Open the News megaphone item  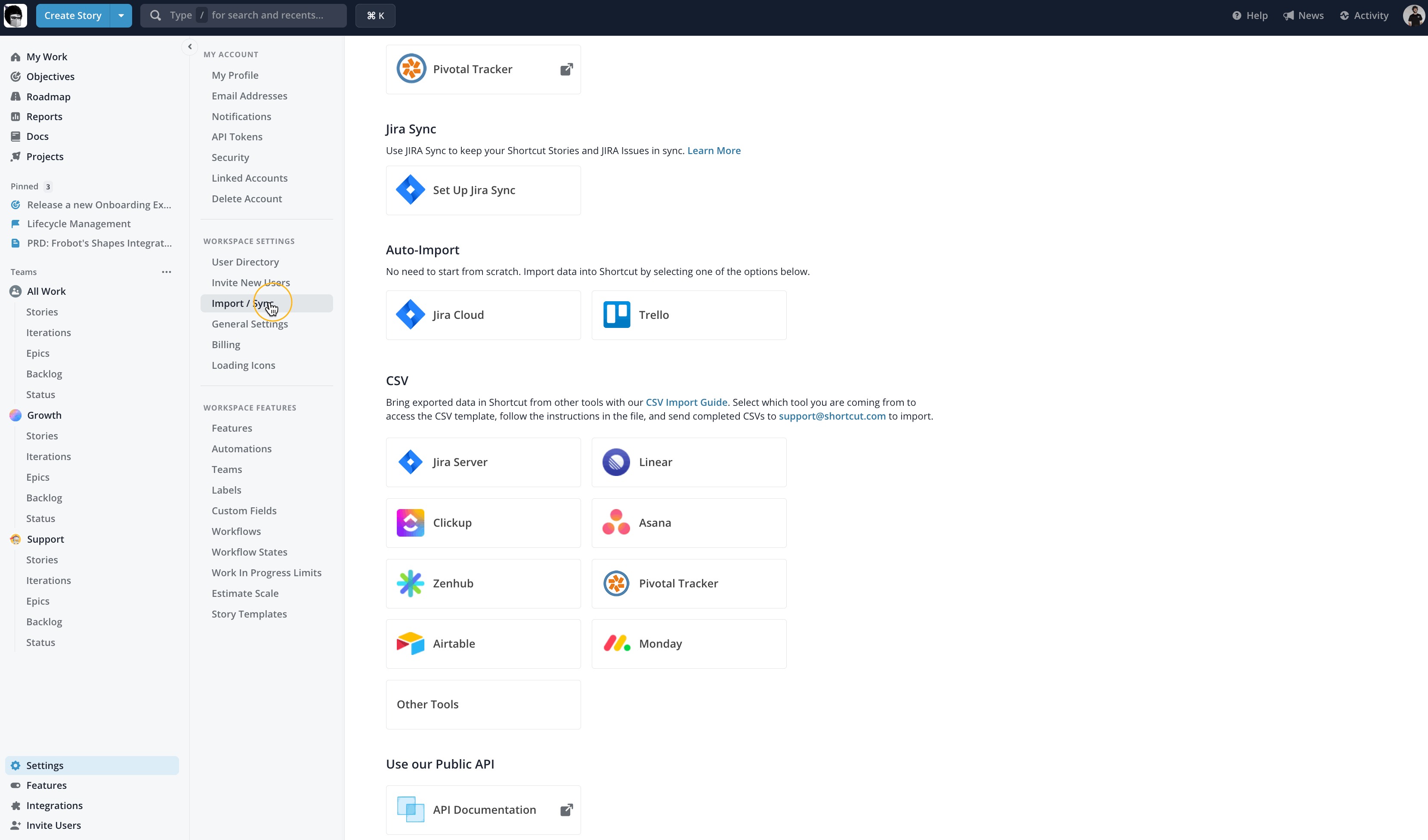click(1303, 15)
